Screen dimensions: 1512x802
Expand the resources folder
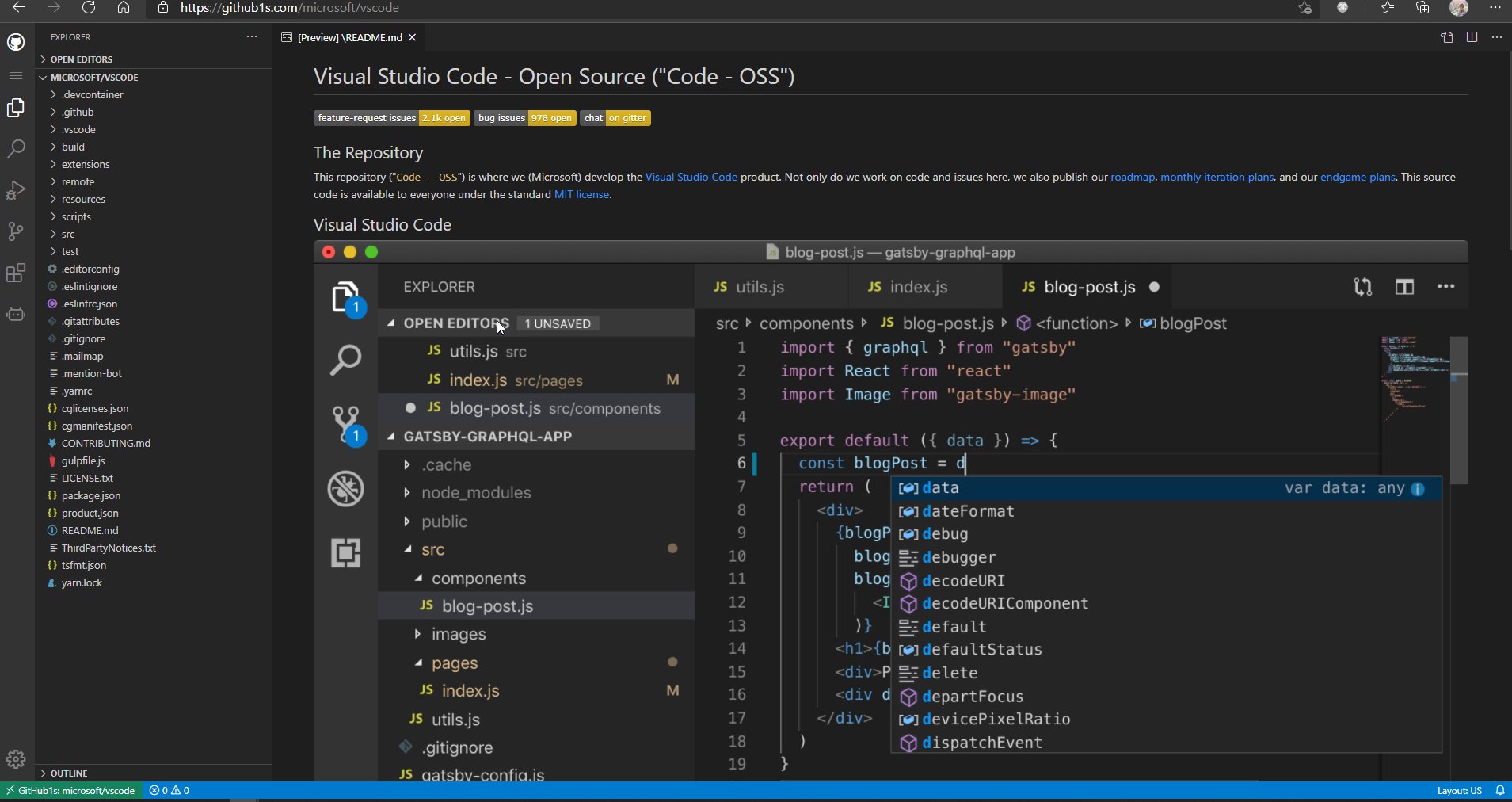tap(155, 200)
